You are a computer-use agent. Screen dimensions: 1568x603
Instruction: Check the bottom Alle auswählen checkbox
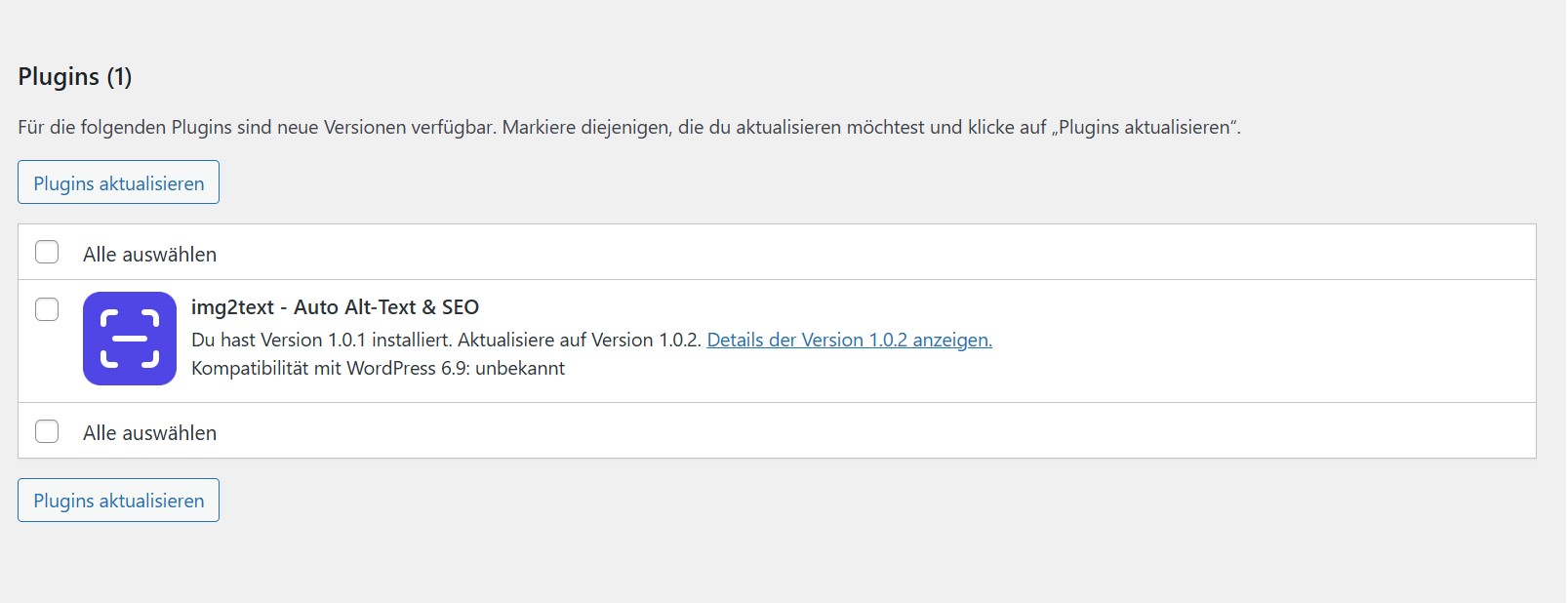click(46, 430)
